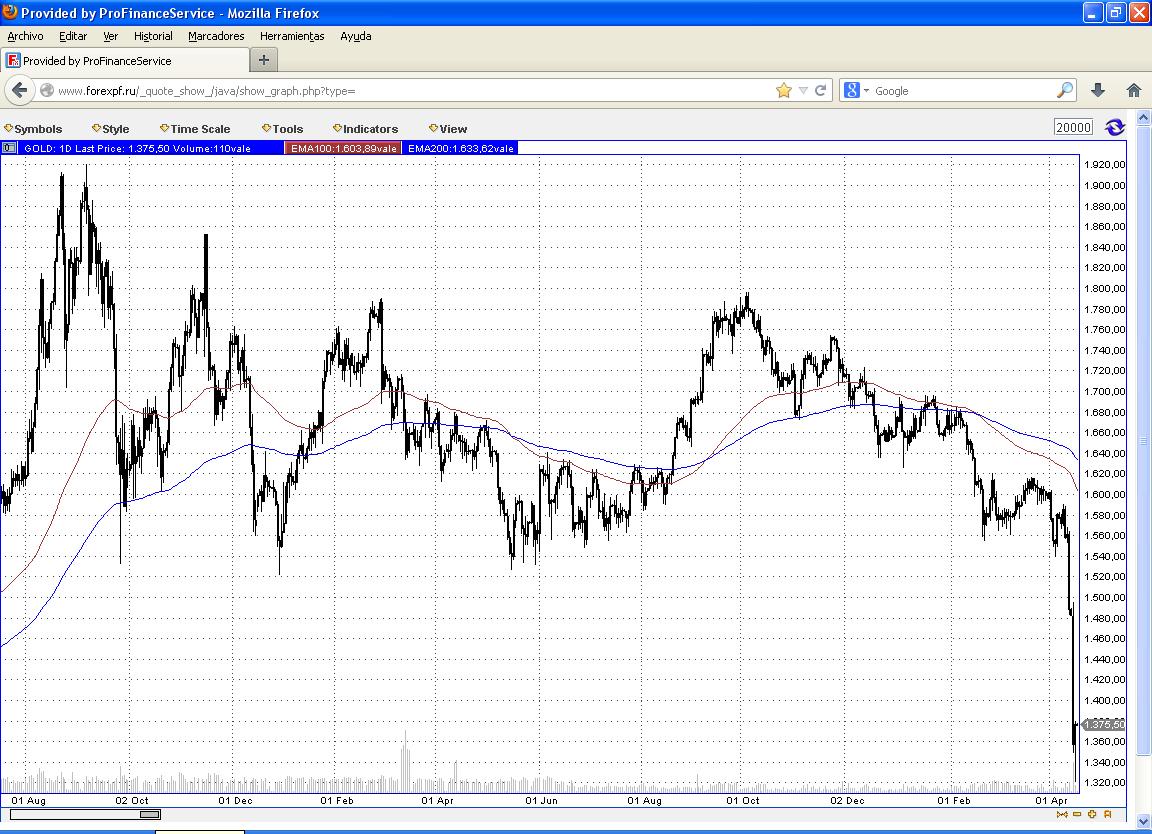Open the Indicators dropdown menu
The width and height of the screenshot is (1152, 834).
366,129
